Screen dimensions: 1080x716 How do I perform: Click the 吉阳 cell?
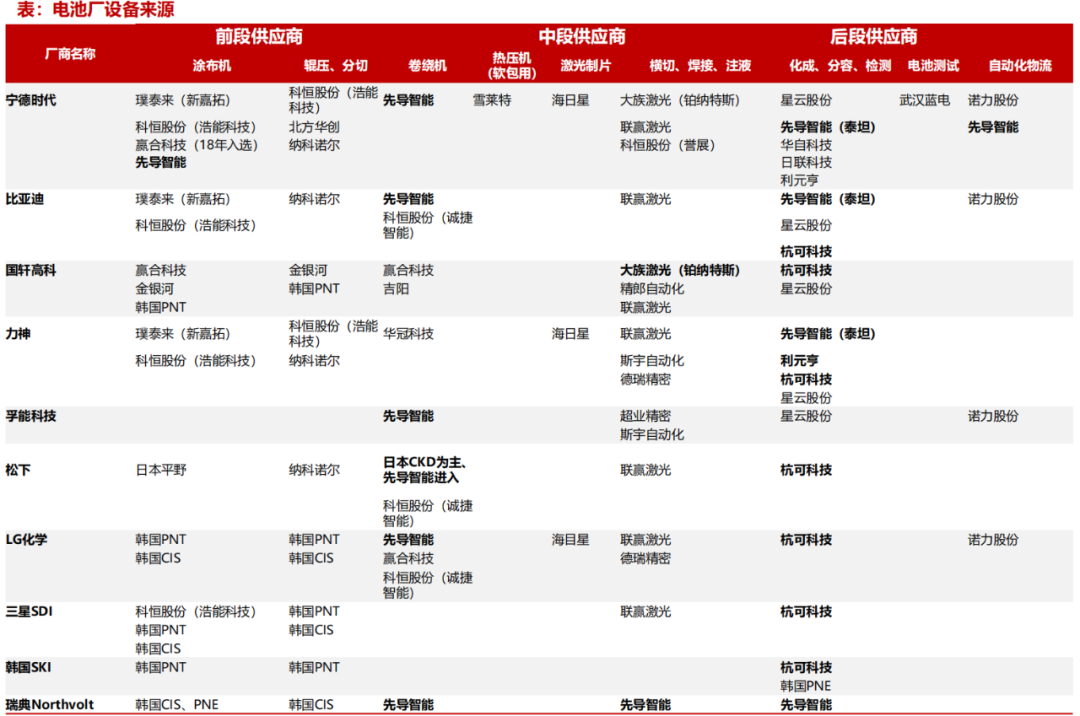[396, 289]
